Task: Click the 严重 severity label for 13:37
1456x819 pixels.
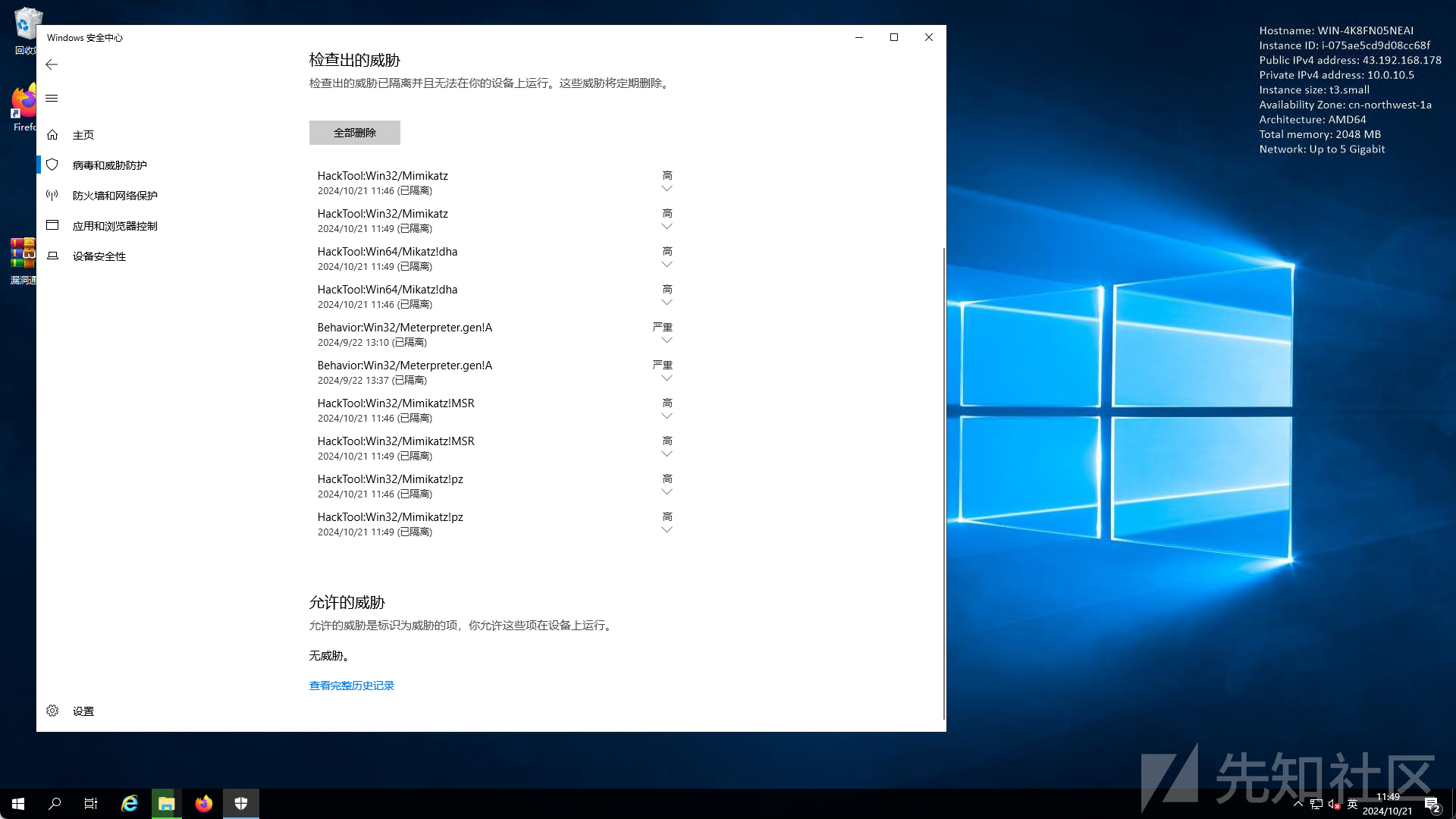Action: pos(663,365)
